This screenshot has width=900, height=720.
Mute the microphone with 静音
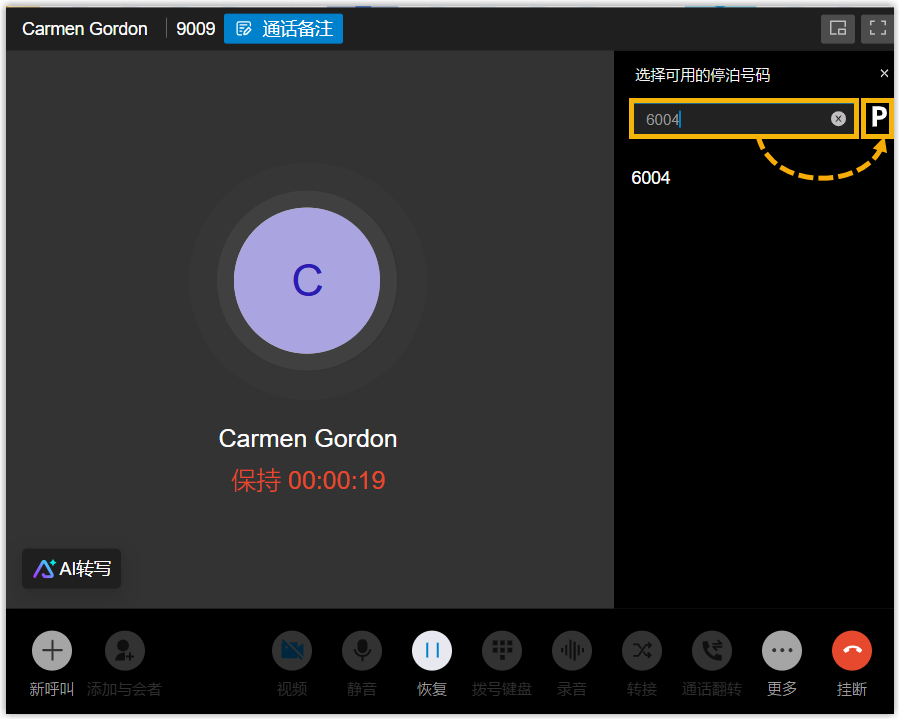click(x=362, y=651)
